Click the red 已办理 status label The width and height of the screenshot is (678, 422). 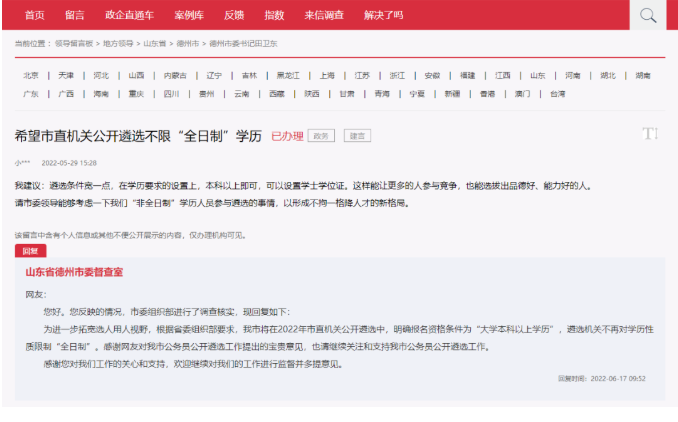click(288, 136)
